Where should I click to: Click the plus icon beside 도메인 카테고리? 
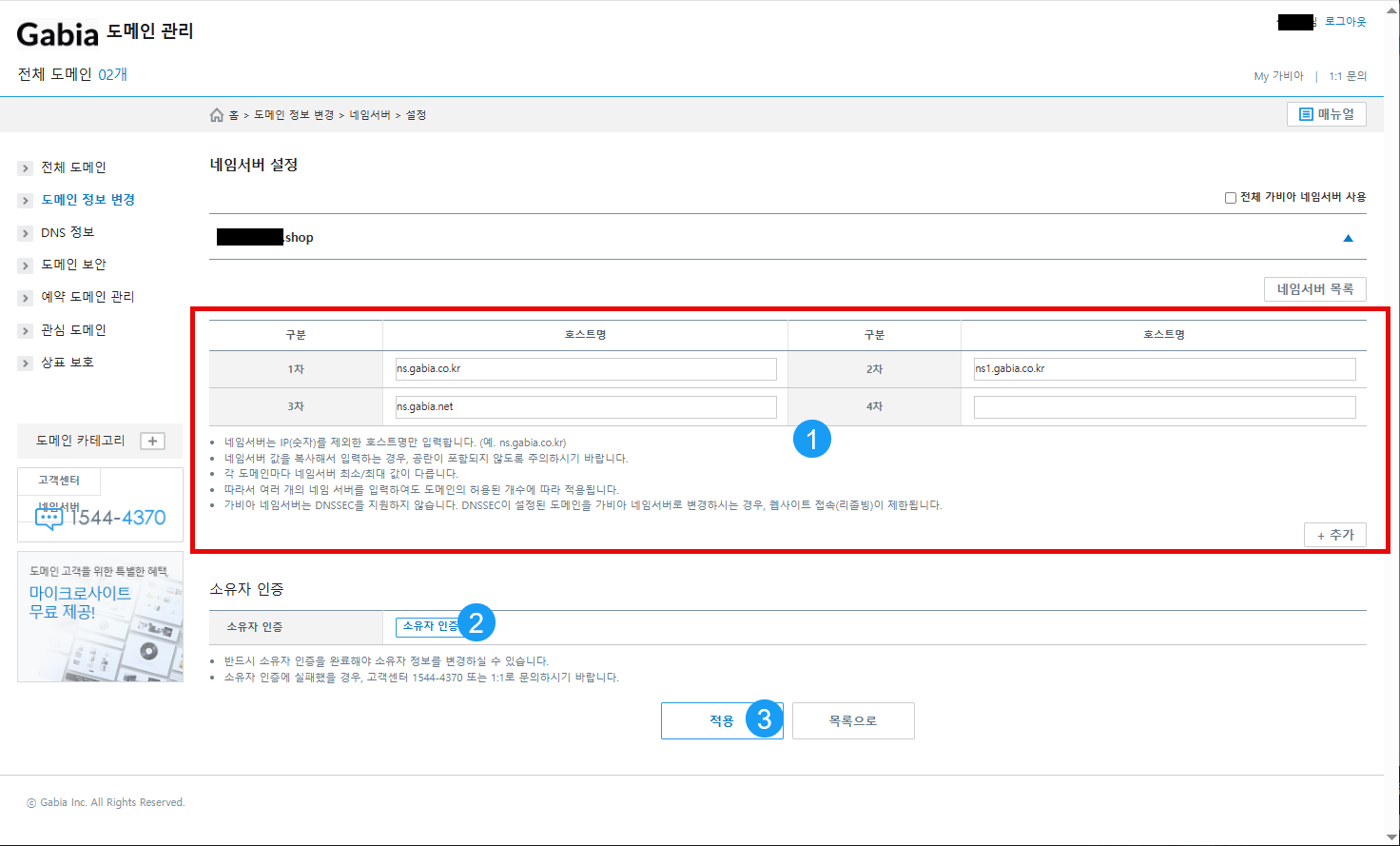[152, 441]
